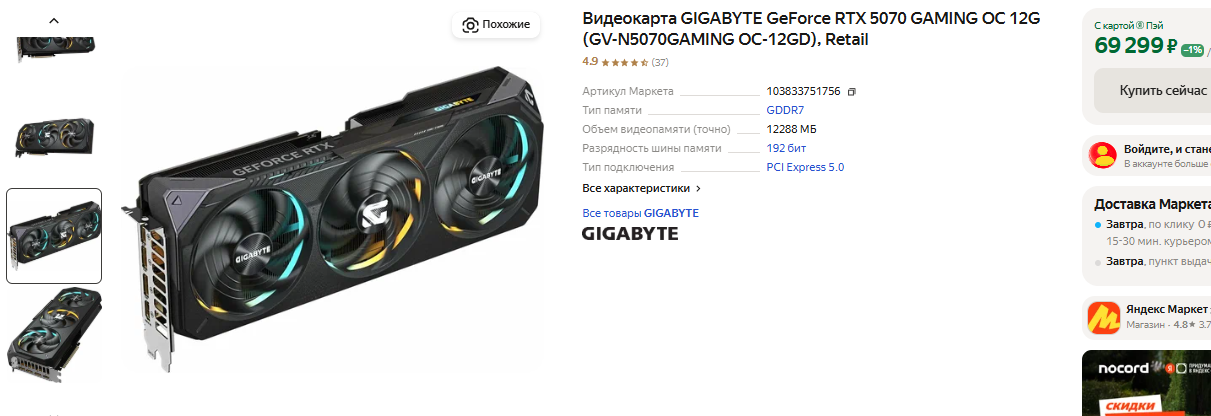Select the second thumbnail with front view

[x=54, y=136]
